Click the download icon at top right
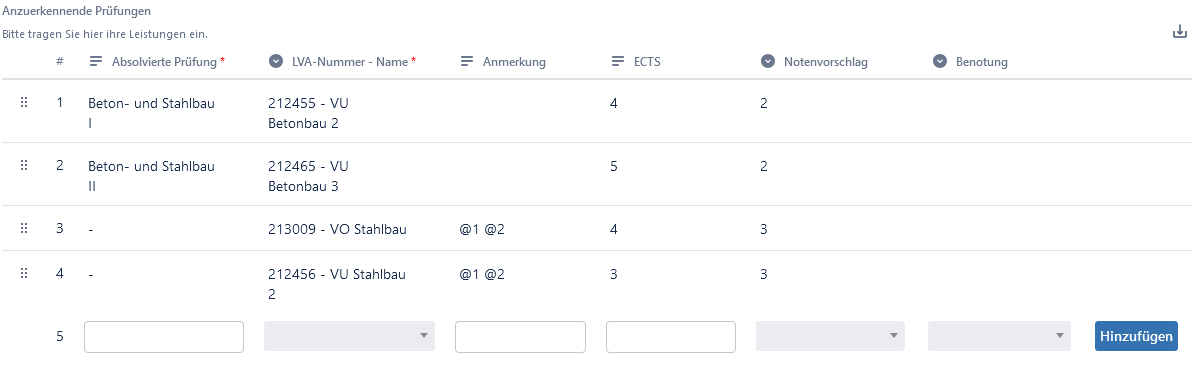The height and width of the screenshot is (368, 1192). tap(1179, 32)
